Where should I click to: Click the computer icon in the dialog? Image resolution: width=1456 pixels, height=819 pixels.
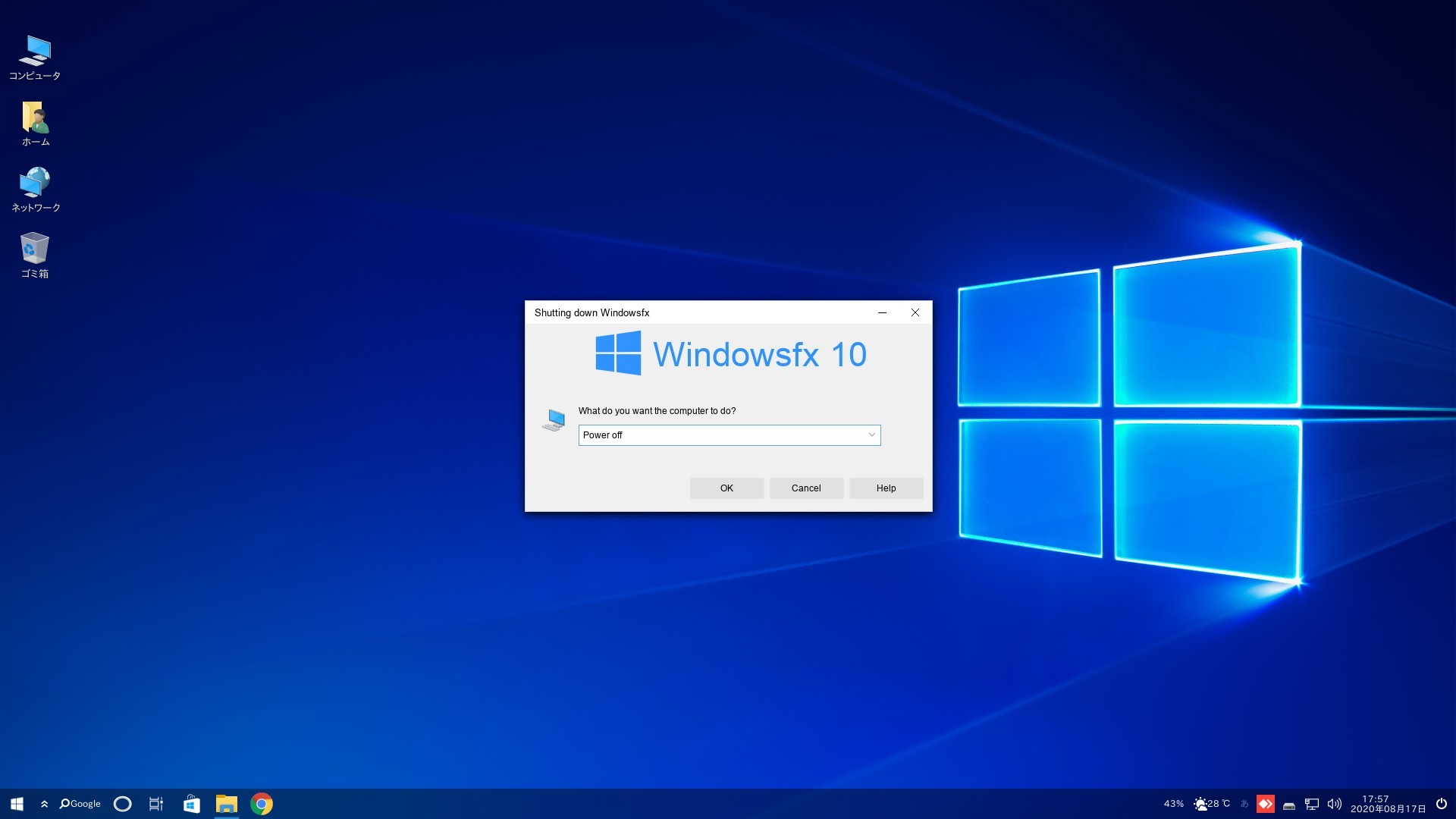click(x=554, y=420)
